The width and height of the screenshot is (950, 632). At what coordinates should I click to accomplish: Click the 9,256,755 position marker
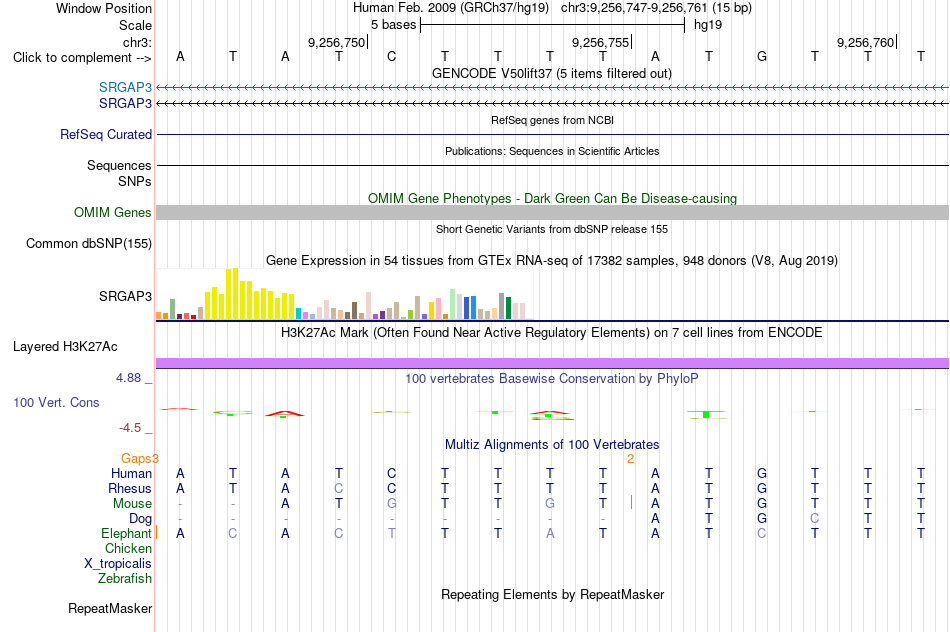coord(600,42)
